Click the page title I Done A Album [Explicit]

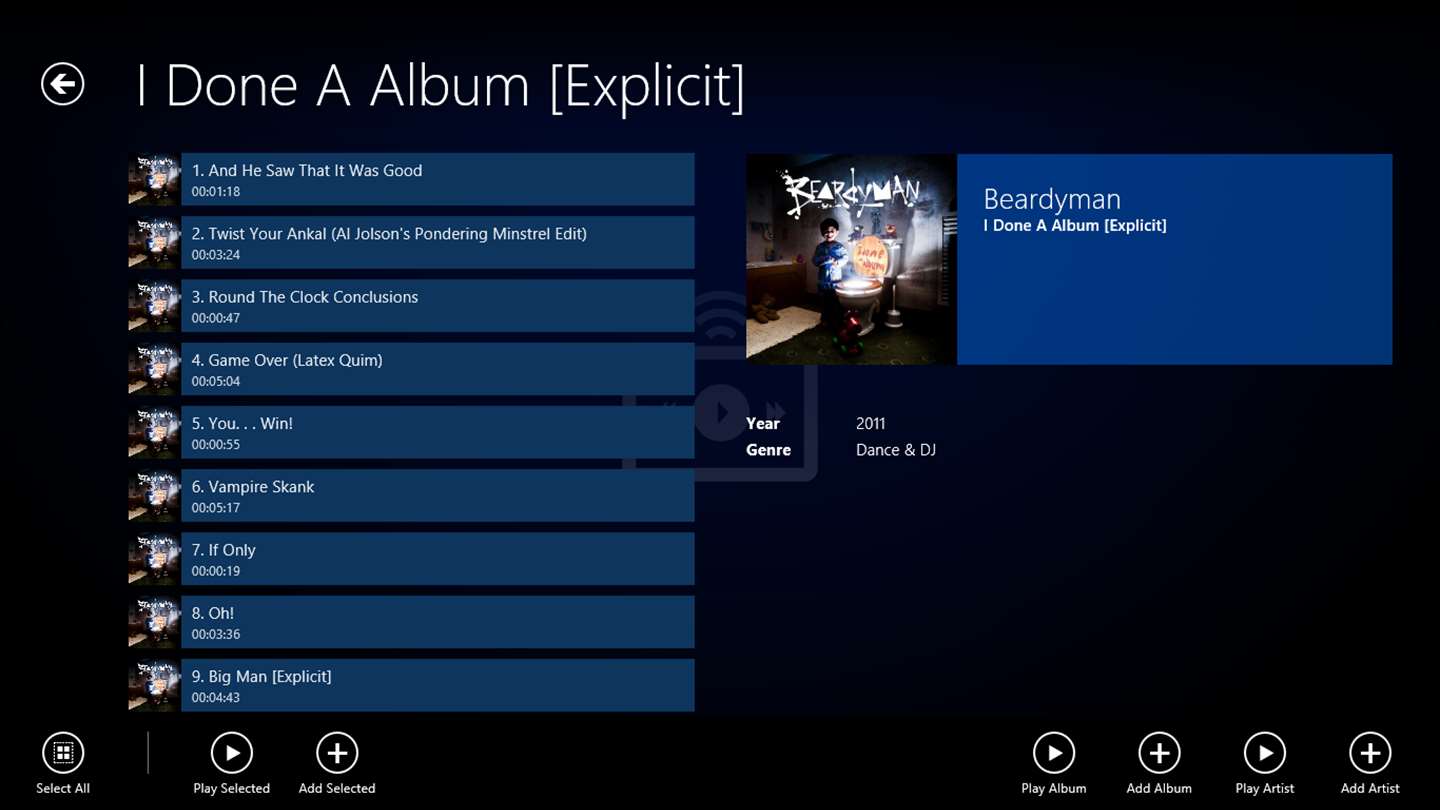pyautogui.click(x=440, y=86)
